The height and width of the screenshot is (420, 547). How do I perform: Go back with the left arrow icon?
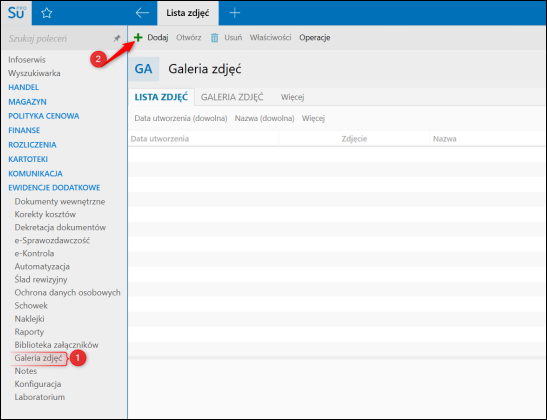(142, 13)
